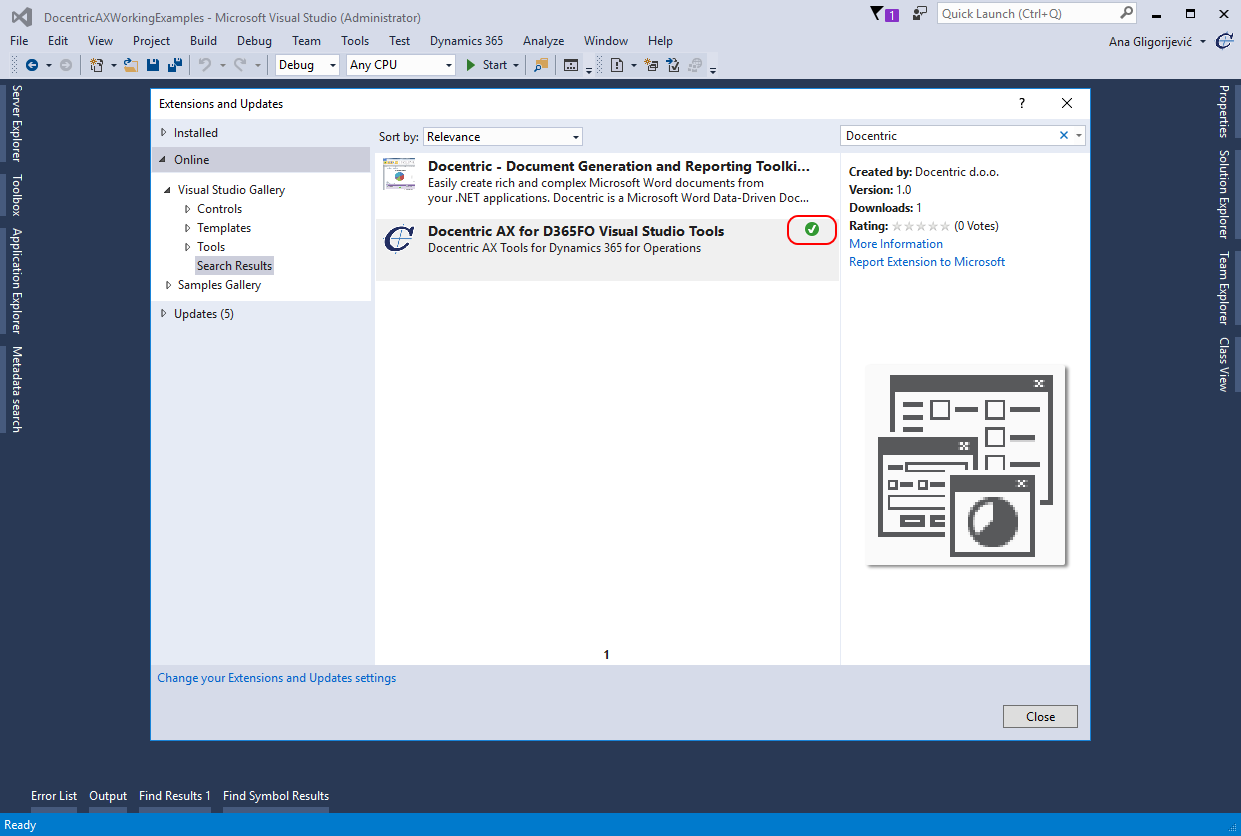Viewport: 1241px width, 836px height.
Task: Open Change your Extensions and Updates settings
Action: [277, 678]
